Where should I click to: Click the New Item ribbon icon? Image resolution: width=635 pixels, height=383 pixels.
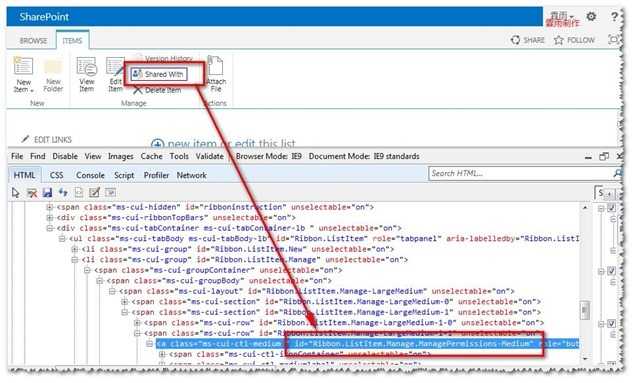click(23, 66)
